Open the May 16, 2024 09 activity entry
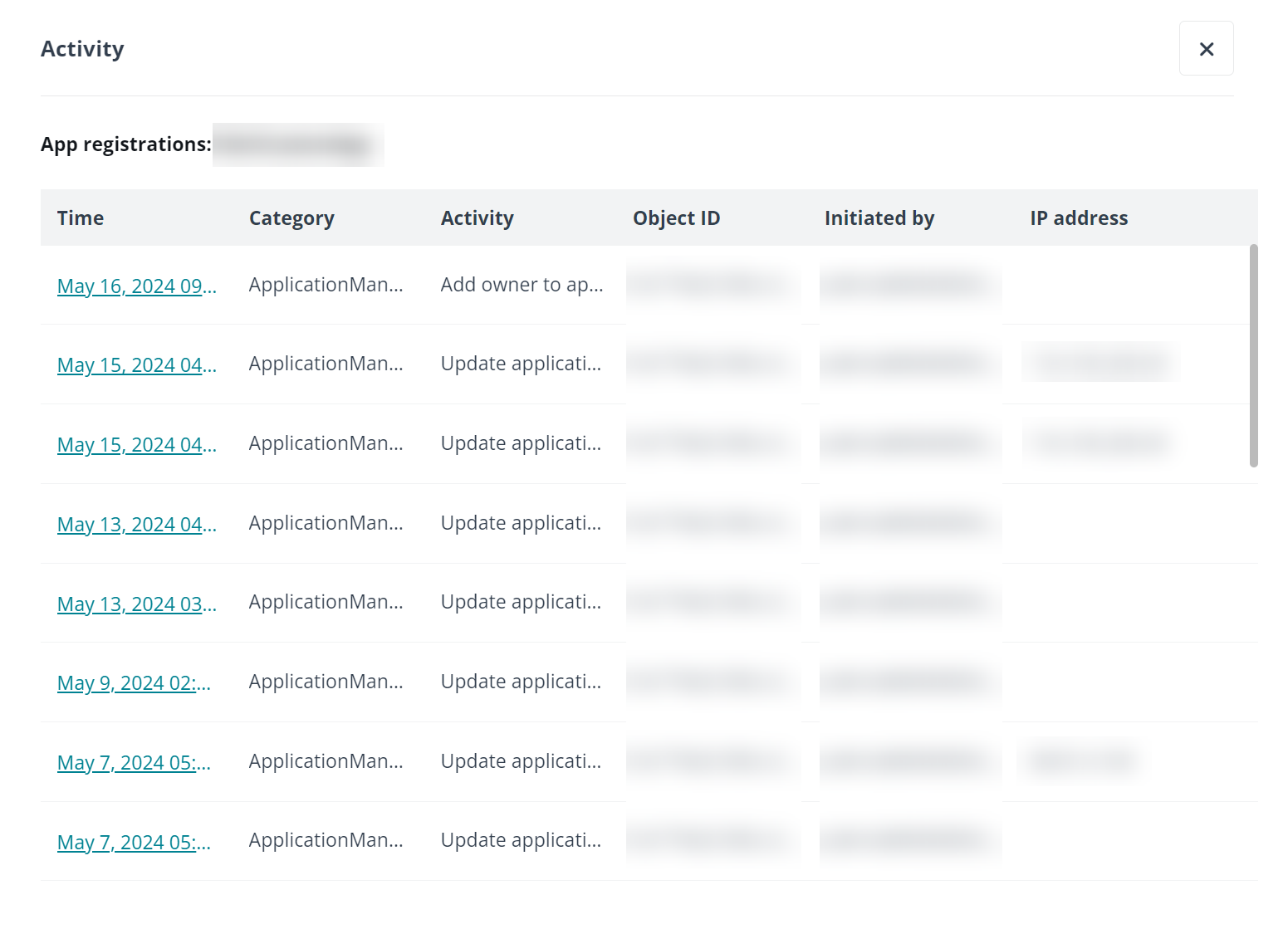This screenshot has height=929, width=1288. point(136,286)
